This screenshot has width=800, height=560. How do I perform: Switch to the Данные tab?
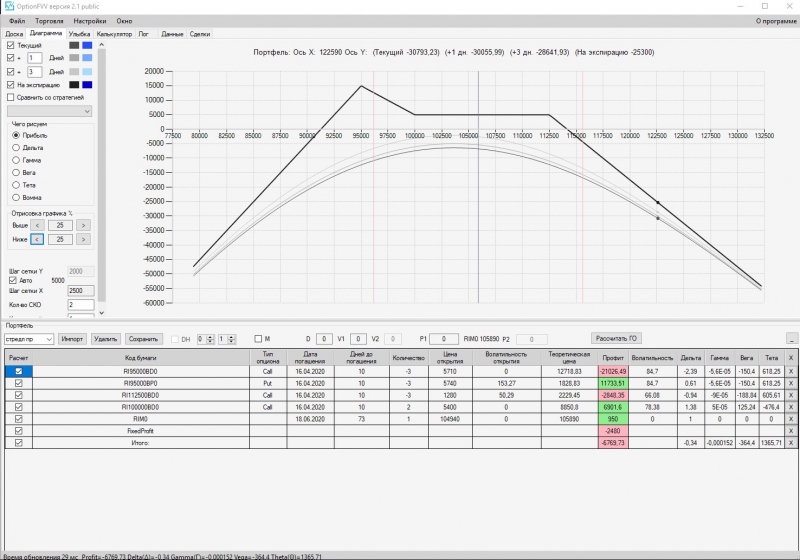(172, 34)
